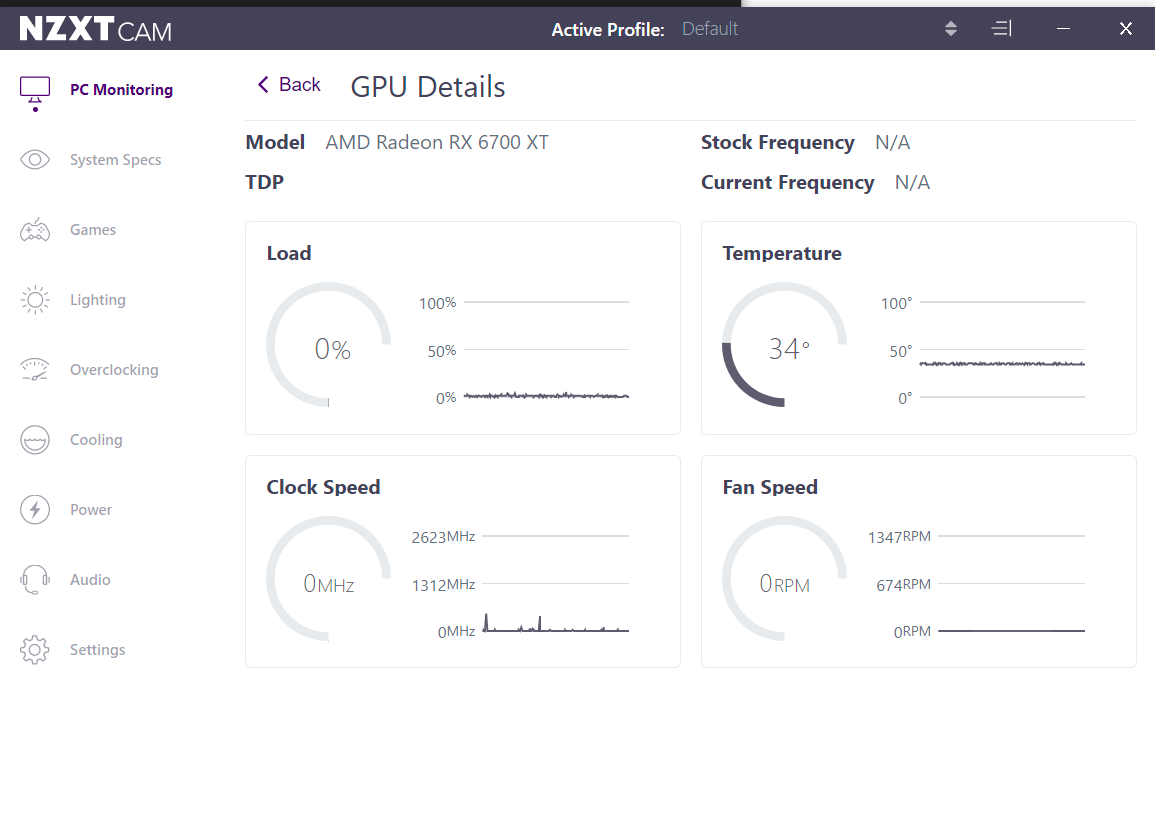
Task: Click the Audio headset icon
Action: coord(35,580)
